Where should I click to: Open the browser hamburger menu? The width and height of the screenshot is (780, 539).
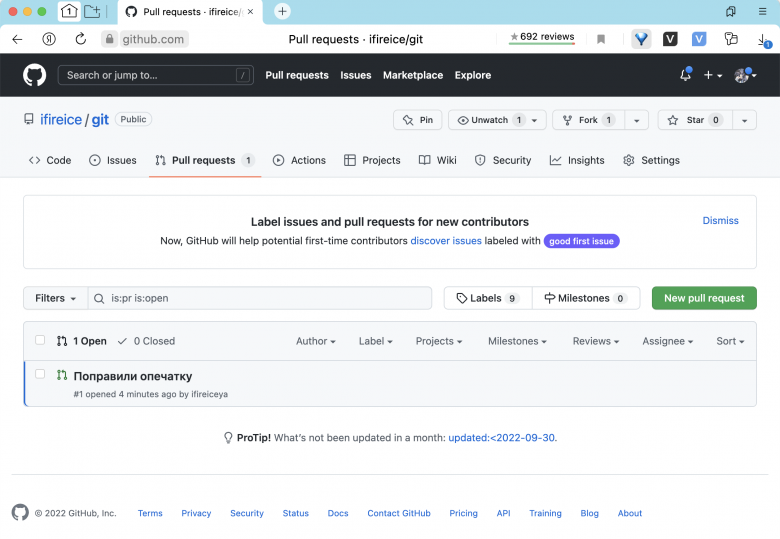pos(762,11)
